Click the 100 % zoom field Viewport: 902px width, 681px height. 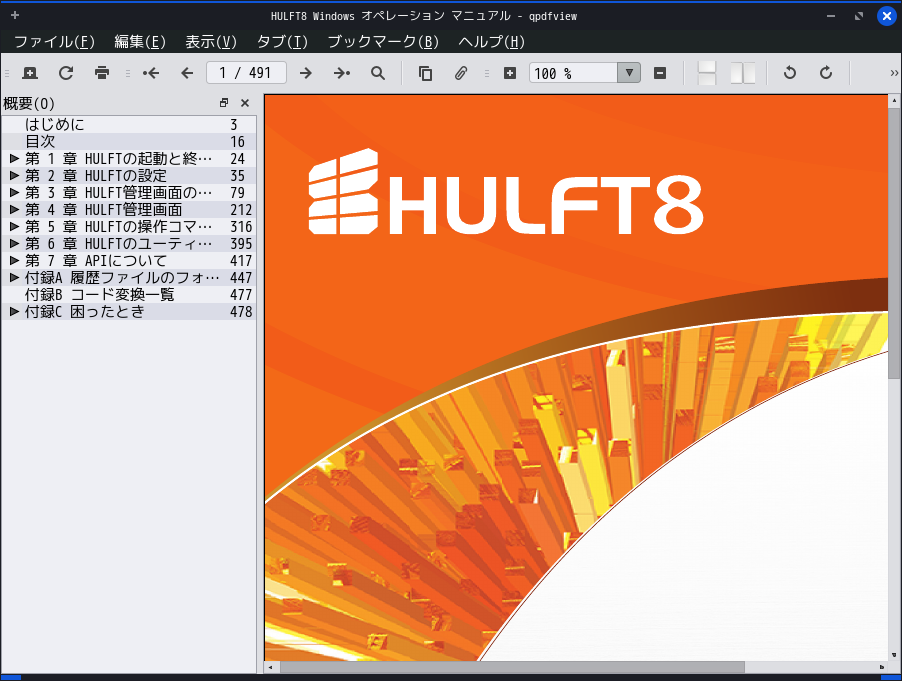pyautogui.click(x=574, y=73)
